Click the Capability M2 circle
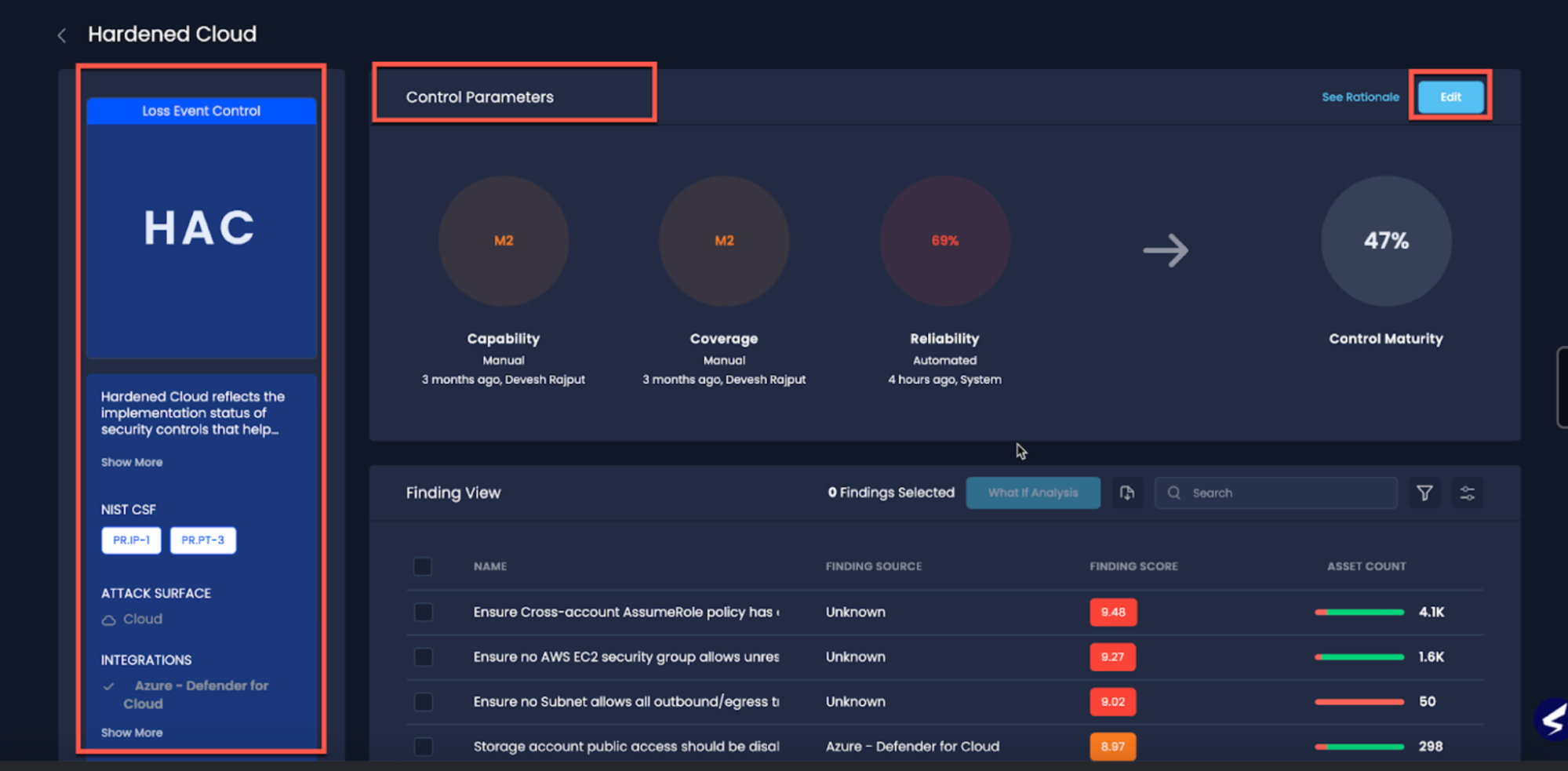 point(504,241)
